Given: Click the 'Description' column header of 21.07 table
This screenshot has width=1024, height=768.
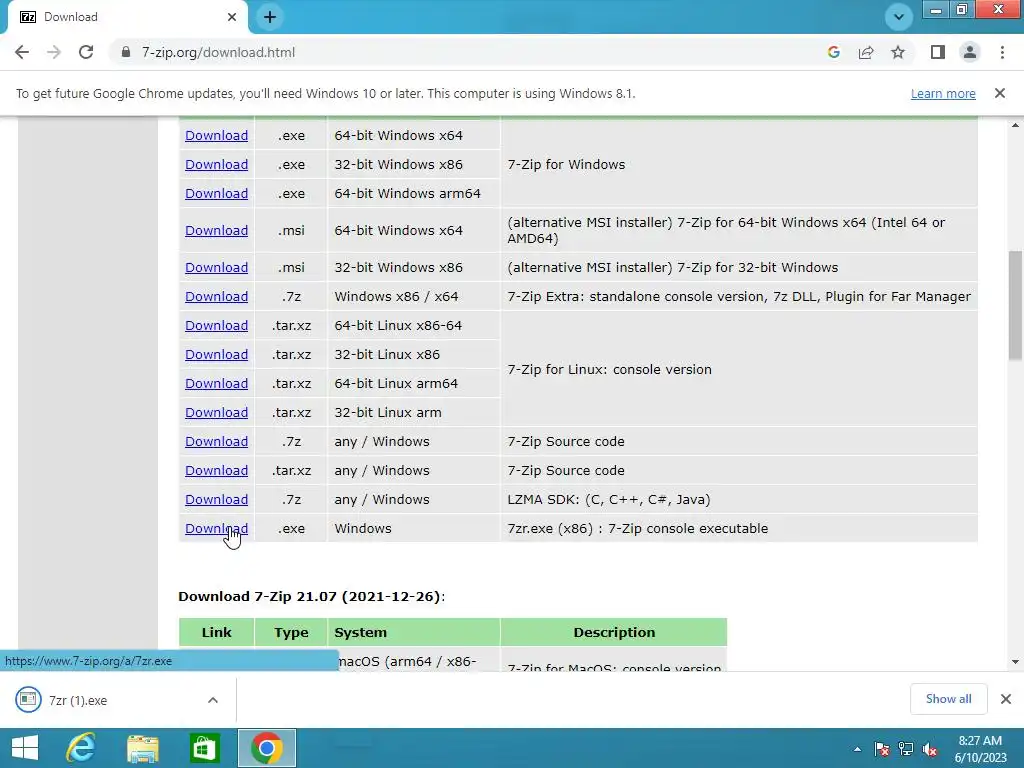Looking at the screenshot, I should [614, 632].
